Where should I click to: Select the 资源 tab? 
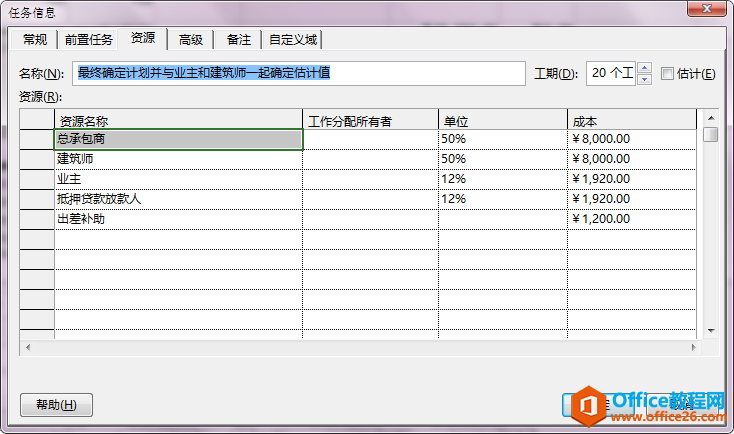(x=142, y=38)
